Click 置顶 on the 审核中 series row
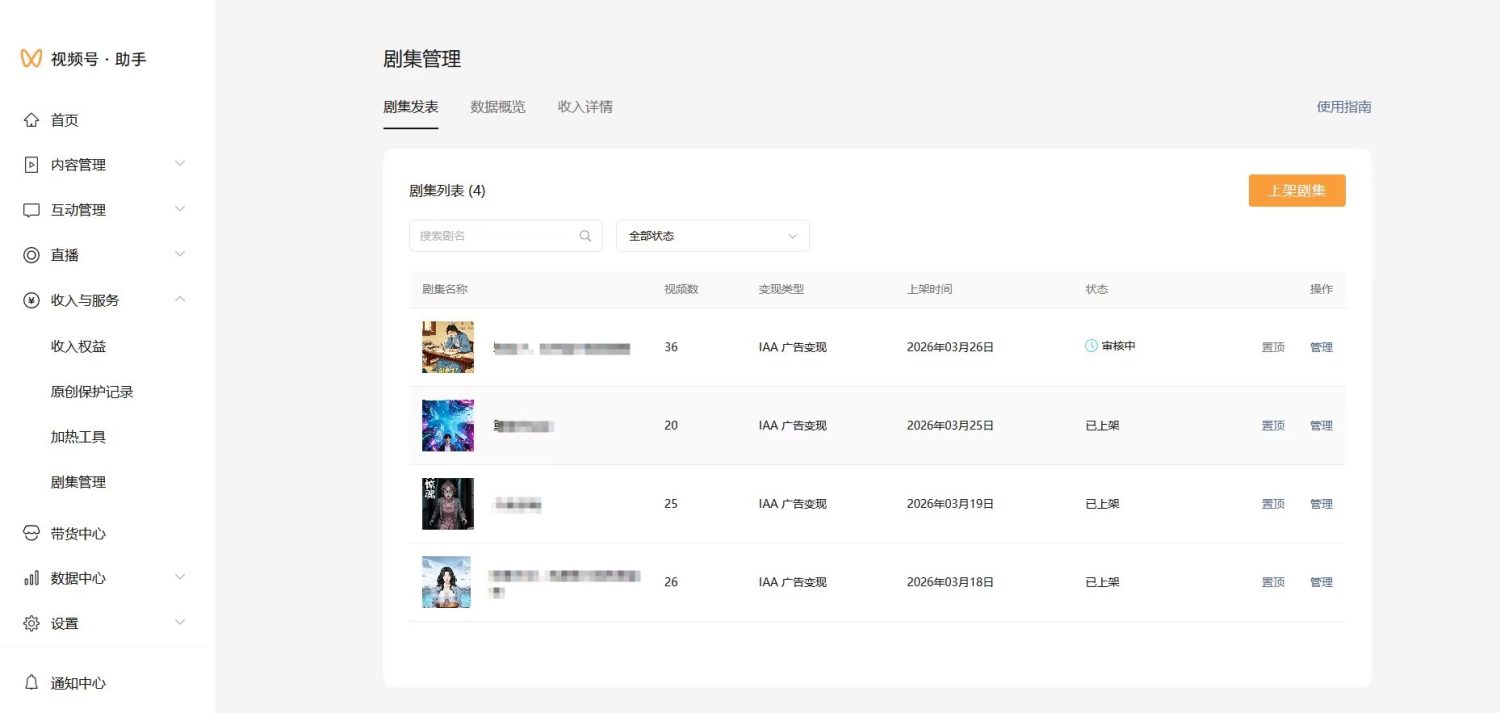Image resolution: width=1500 pixels, height=713 pixels. (x=1272, y=347)
